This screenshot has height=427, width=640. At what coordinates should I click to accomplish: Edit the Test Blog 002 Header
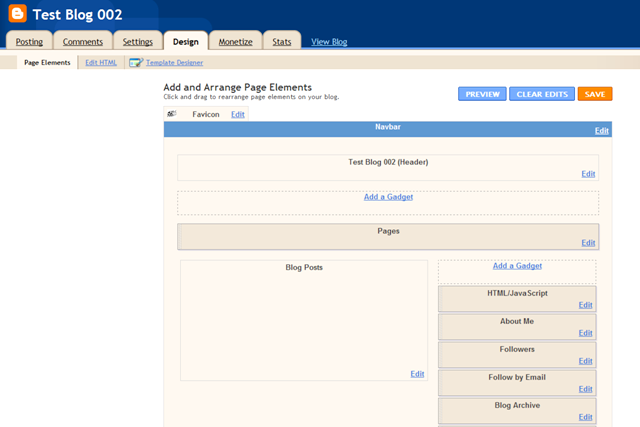pos(588,174)
